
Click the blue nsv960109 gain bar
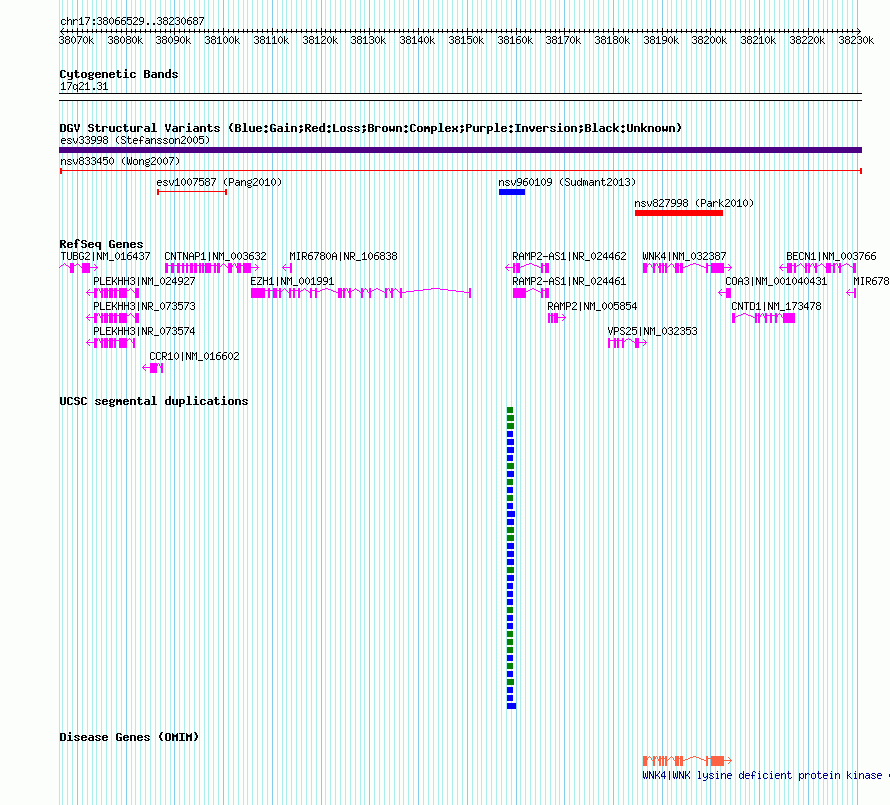(x=512, y=192)
